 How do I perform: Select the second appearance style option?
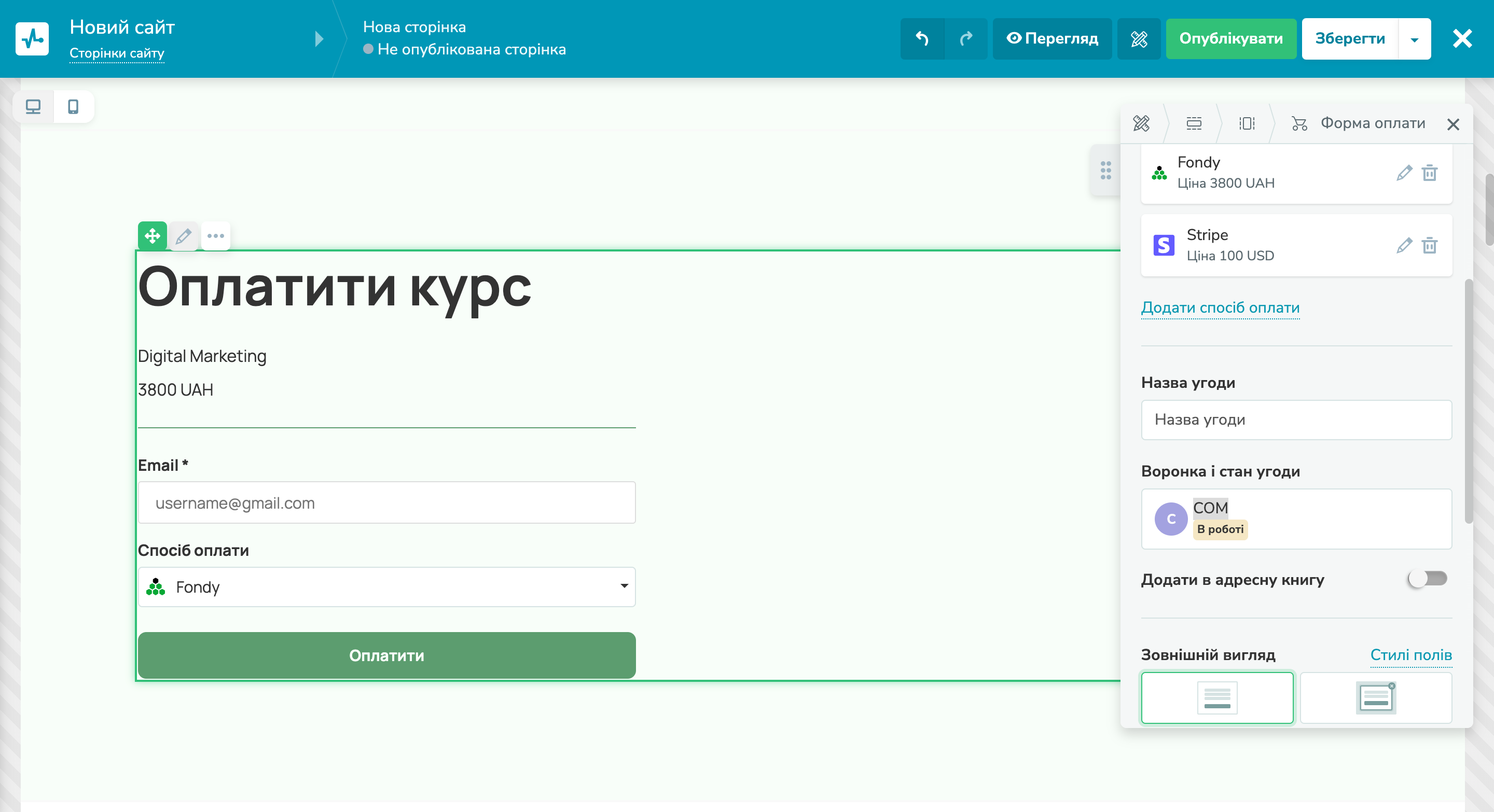[1375, 698]
